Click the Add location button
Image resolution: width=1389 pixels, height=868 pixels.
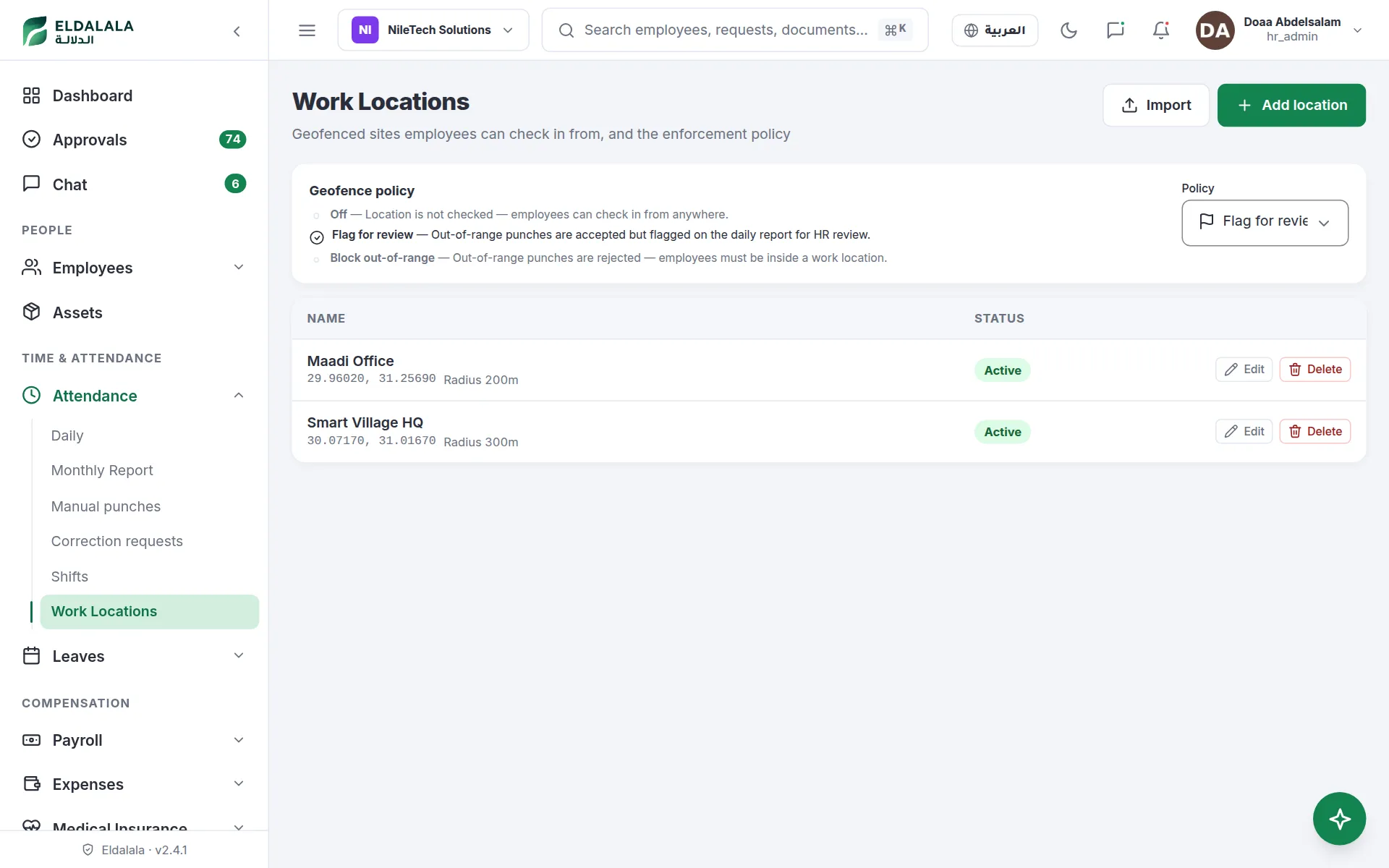(x=1291, y=105)
